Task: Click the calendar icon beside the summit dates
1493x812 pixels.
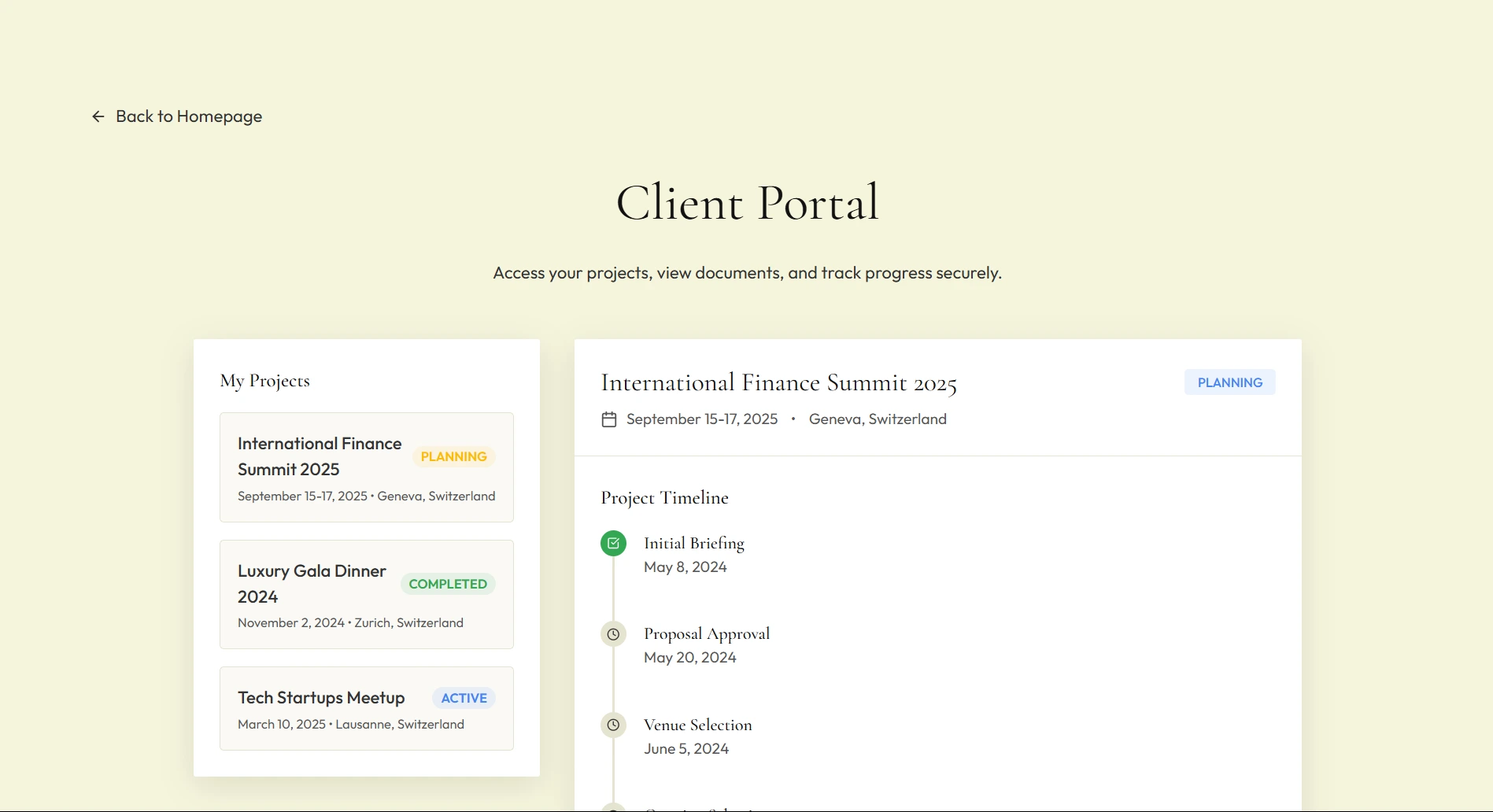Action: (x=609, y=419)
